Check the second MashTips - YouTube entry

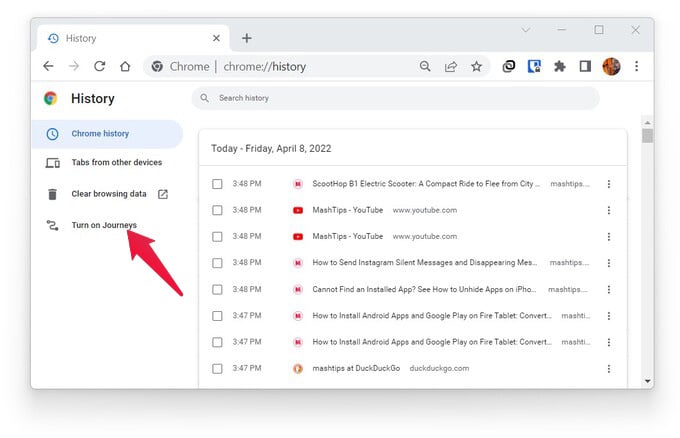217,237
